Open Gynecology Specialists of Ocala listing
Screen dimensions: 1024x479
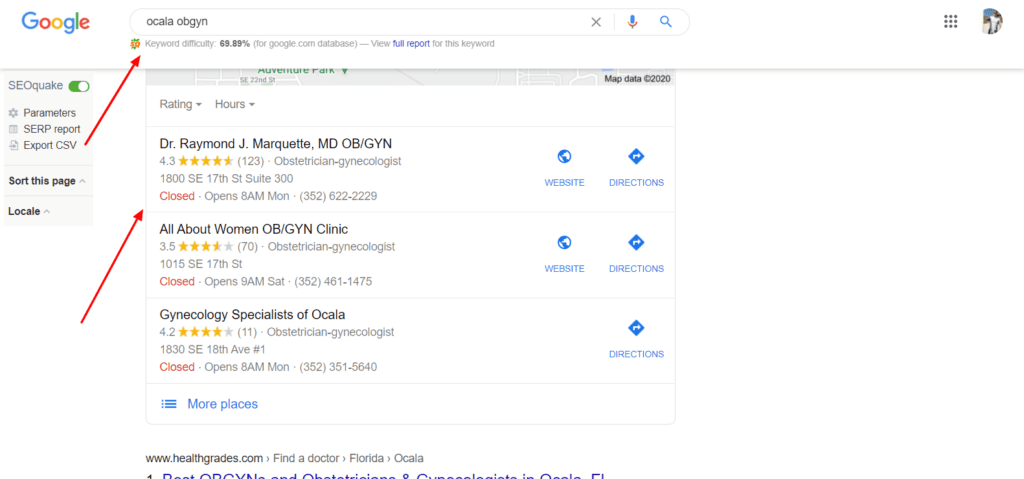click(252, 314)
